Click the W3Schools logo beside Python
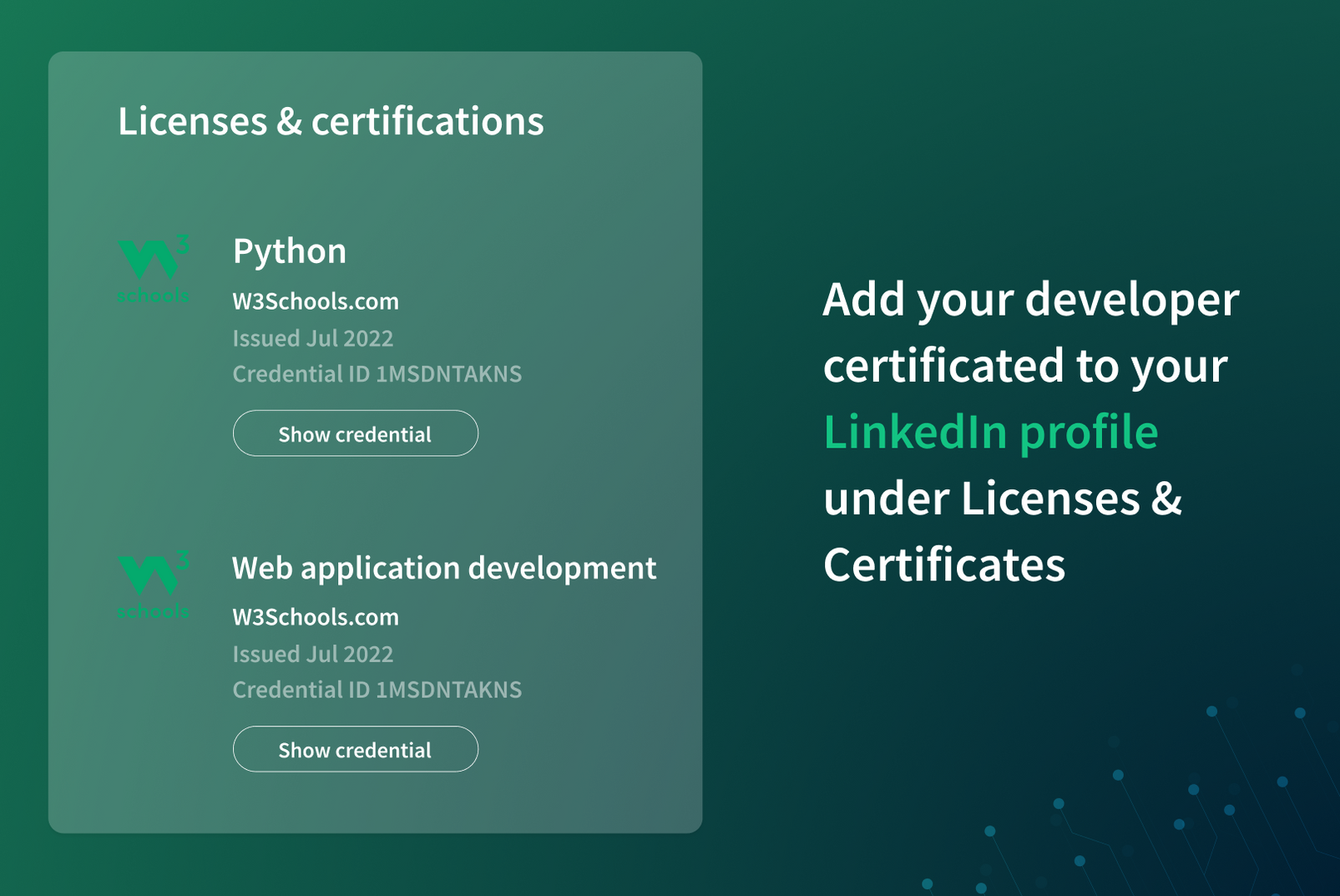This screenshot has width=1340, height=896. pyautogui.click(x=154, y=267)
